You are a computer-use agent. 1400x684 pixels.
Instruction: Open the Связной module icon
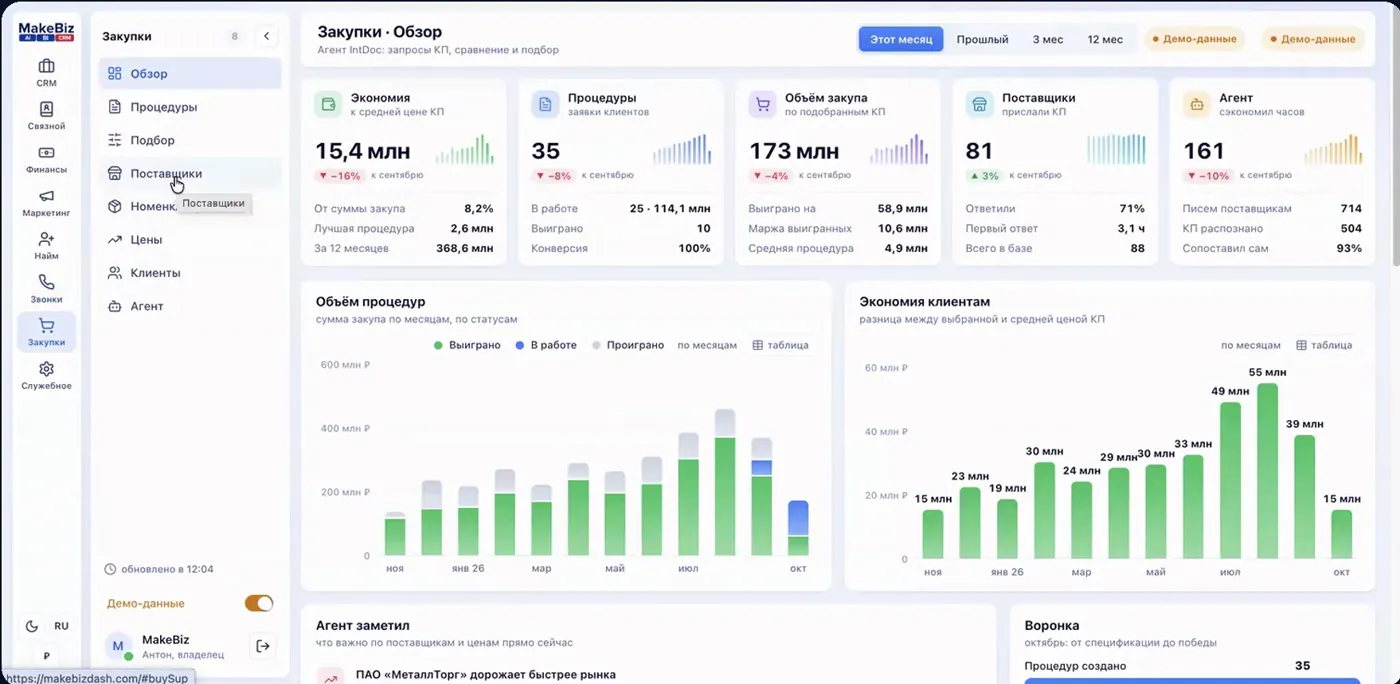tap(46, 116)
